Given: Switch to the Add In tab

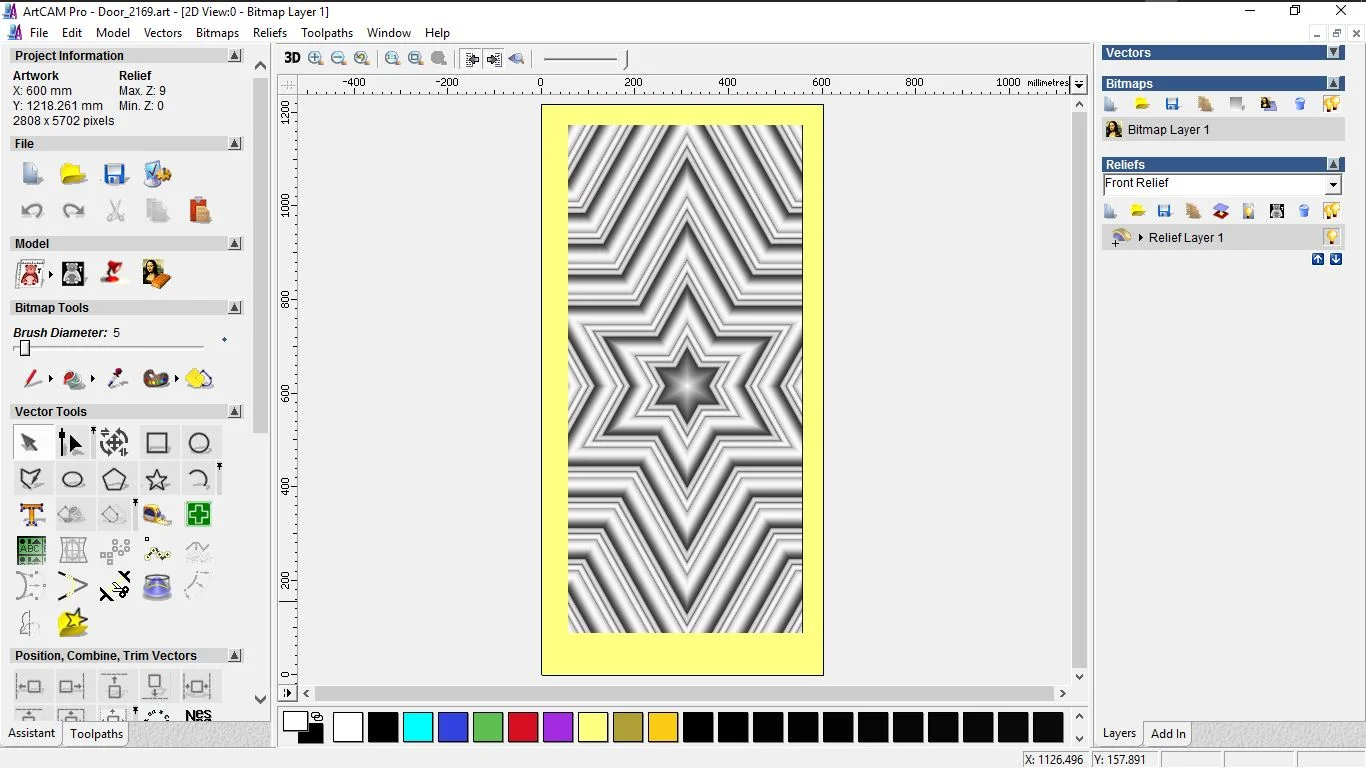Looking at the screenshot, I should click(1167, 734).
